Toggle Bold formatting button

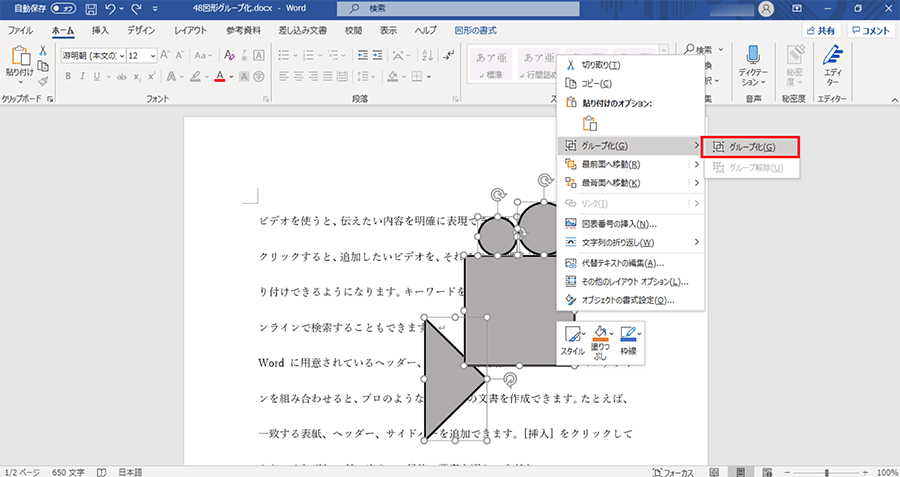[x=67, y=76]
